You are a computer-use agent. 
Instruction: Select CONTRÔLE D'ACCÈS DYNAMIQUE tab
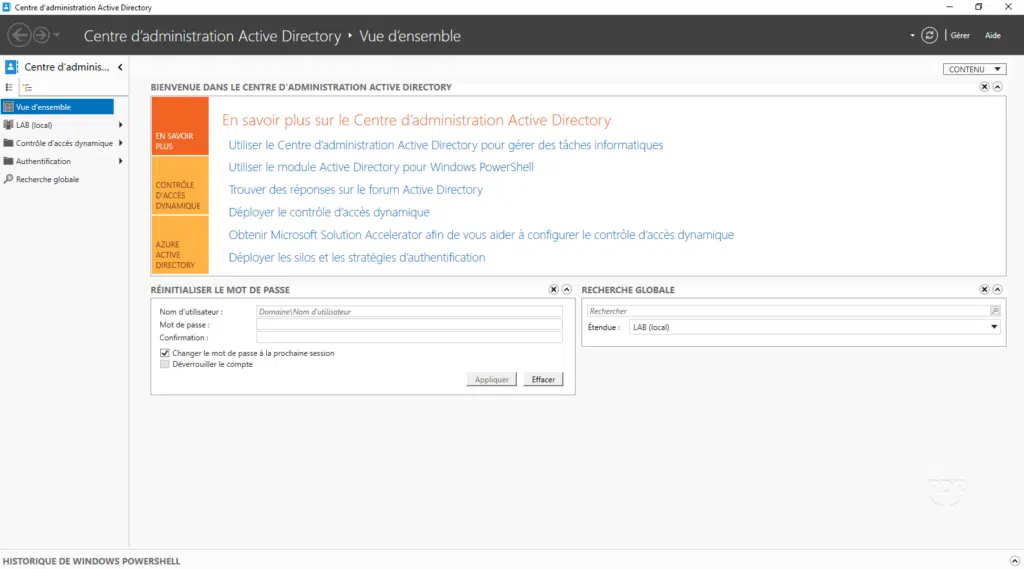pos(180,186)
